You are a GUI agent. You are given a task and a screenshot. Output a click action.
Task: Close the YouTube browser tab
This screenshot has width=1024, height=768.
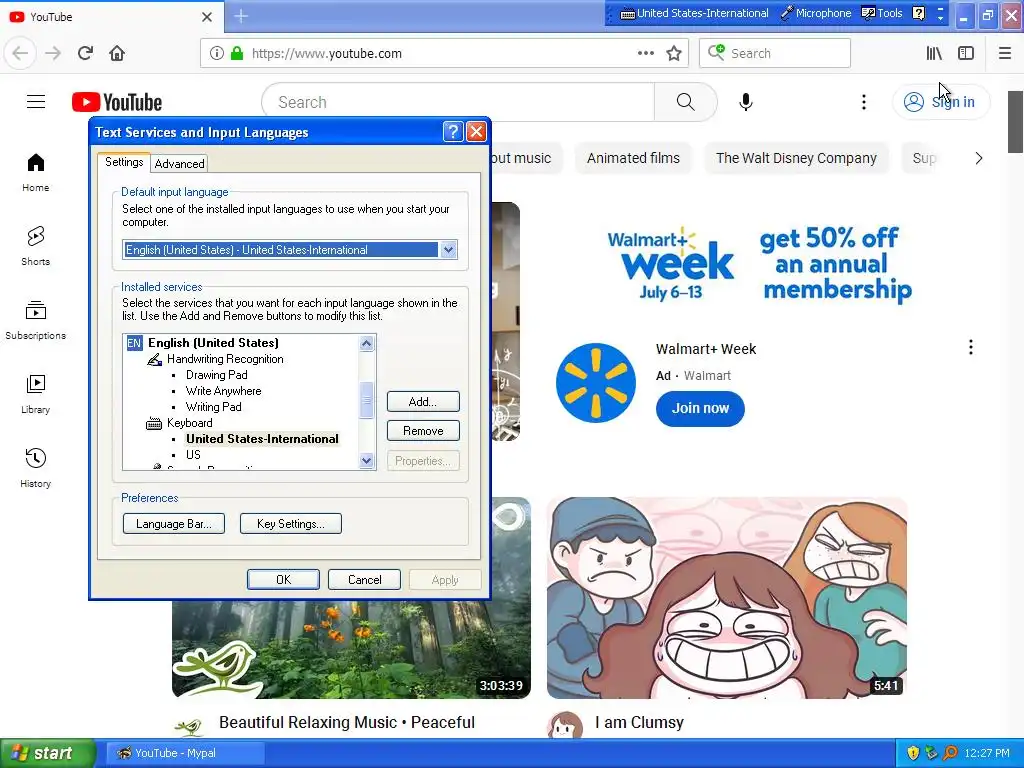click(206, 16)
